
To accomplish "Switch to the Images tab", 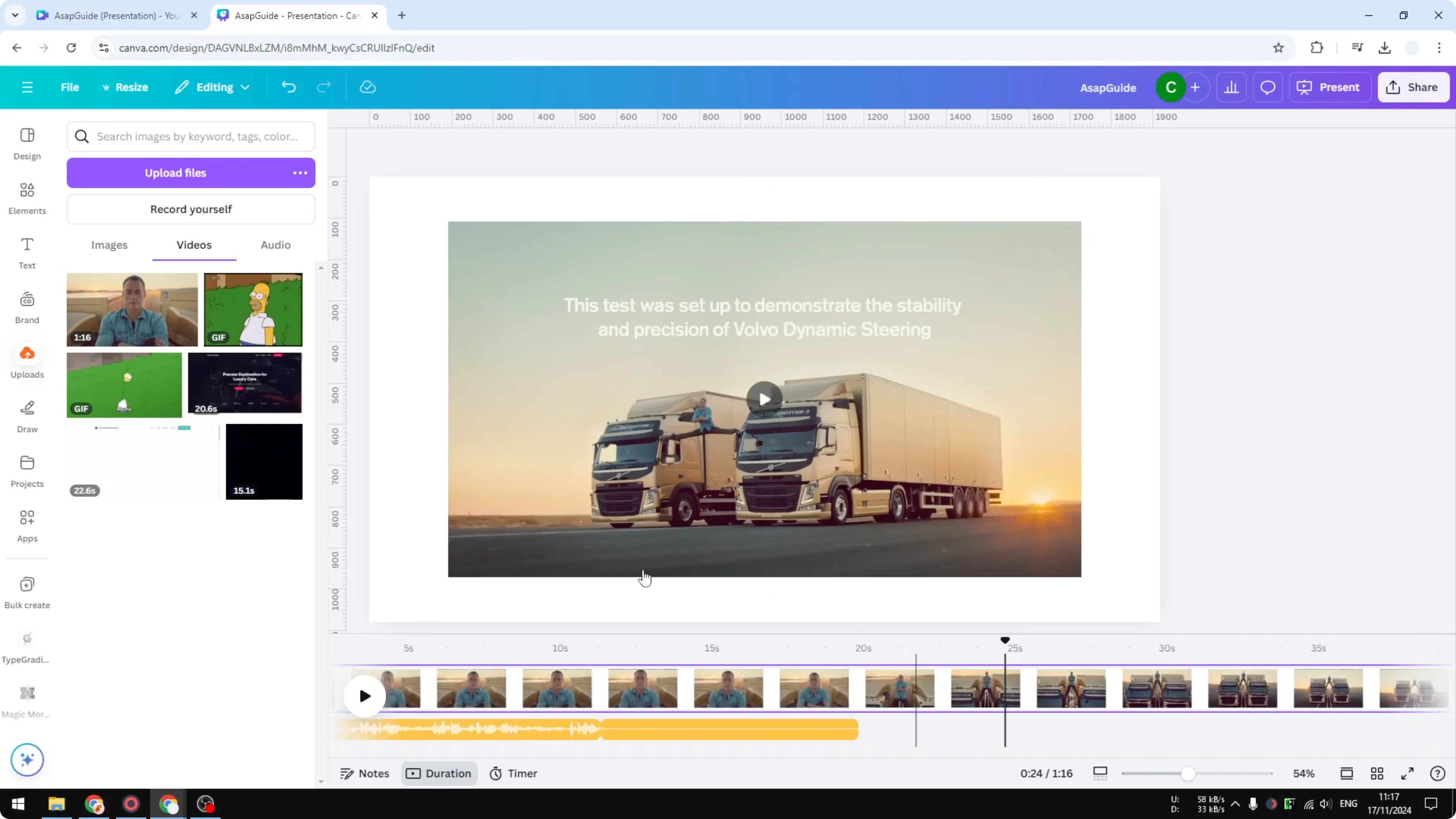I will [x=109, y=245].
